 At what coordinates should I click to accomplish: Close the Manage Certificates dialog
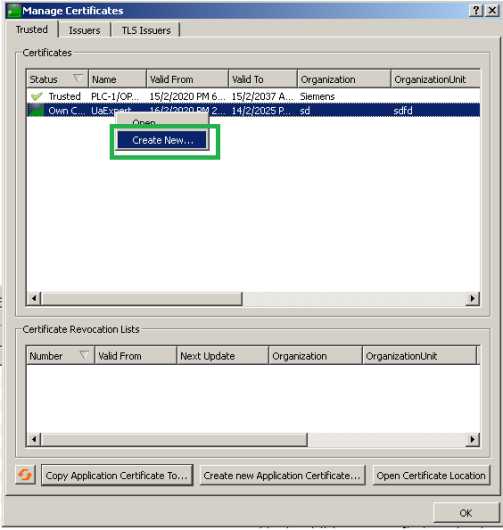coord(492,11)
